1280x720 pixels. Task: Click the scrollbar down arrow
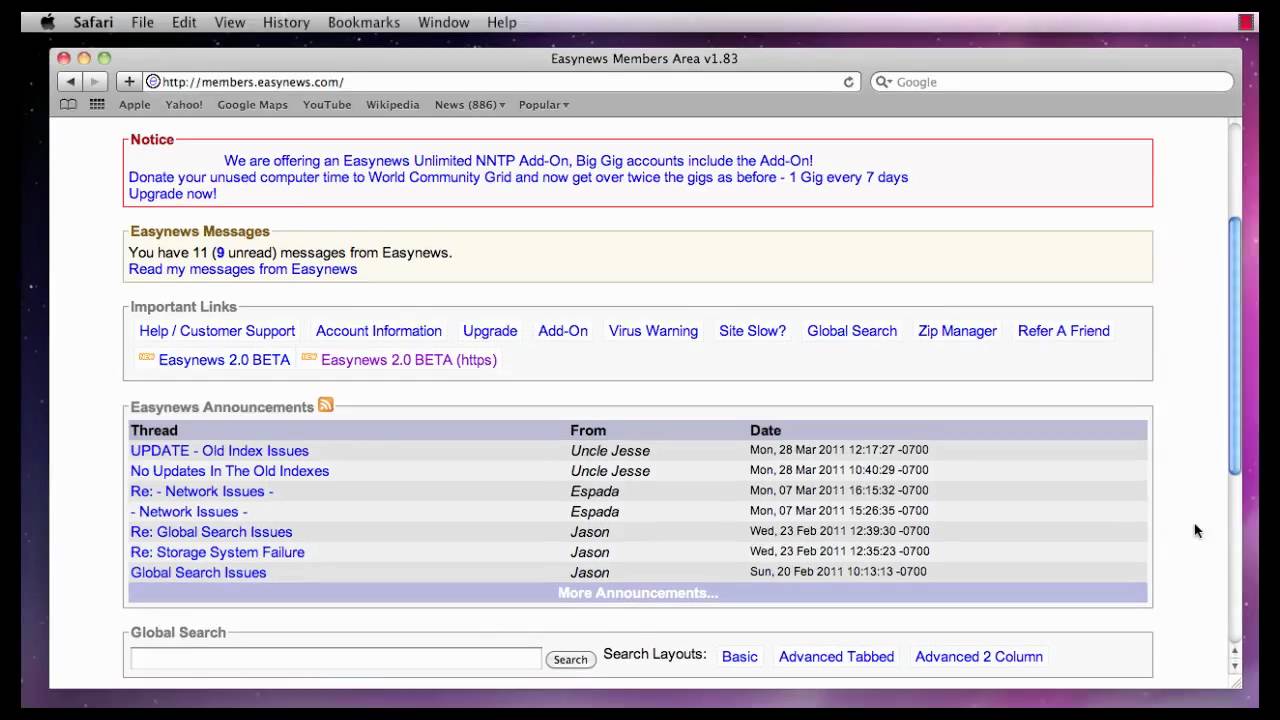[1234, 666]
